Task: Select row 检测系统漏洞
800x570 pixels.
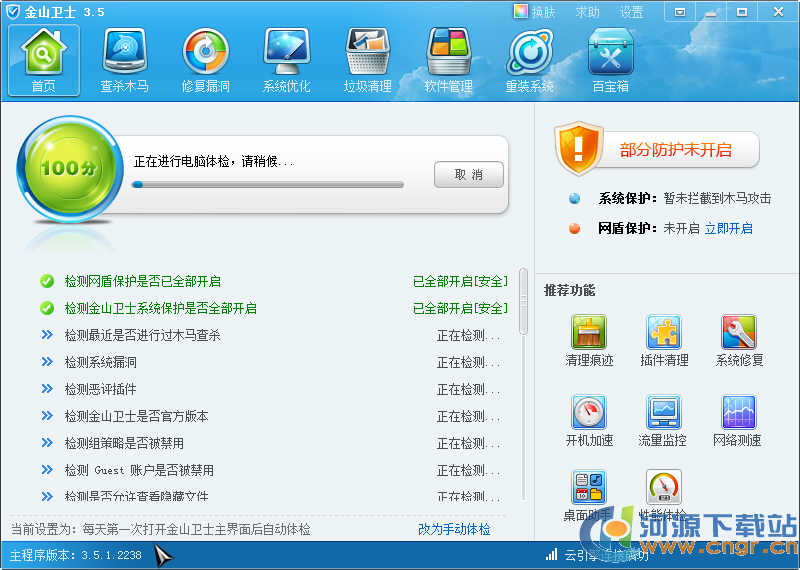Action: 272,362
